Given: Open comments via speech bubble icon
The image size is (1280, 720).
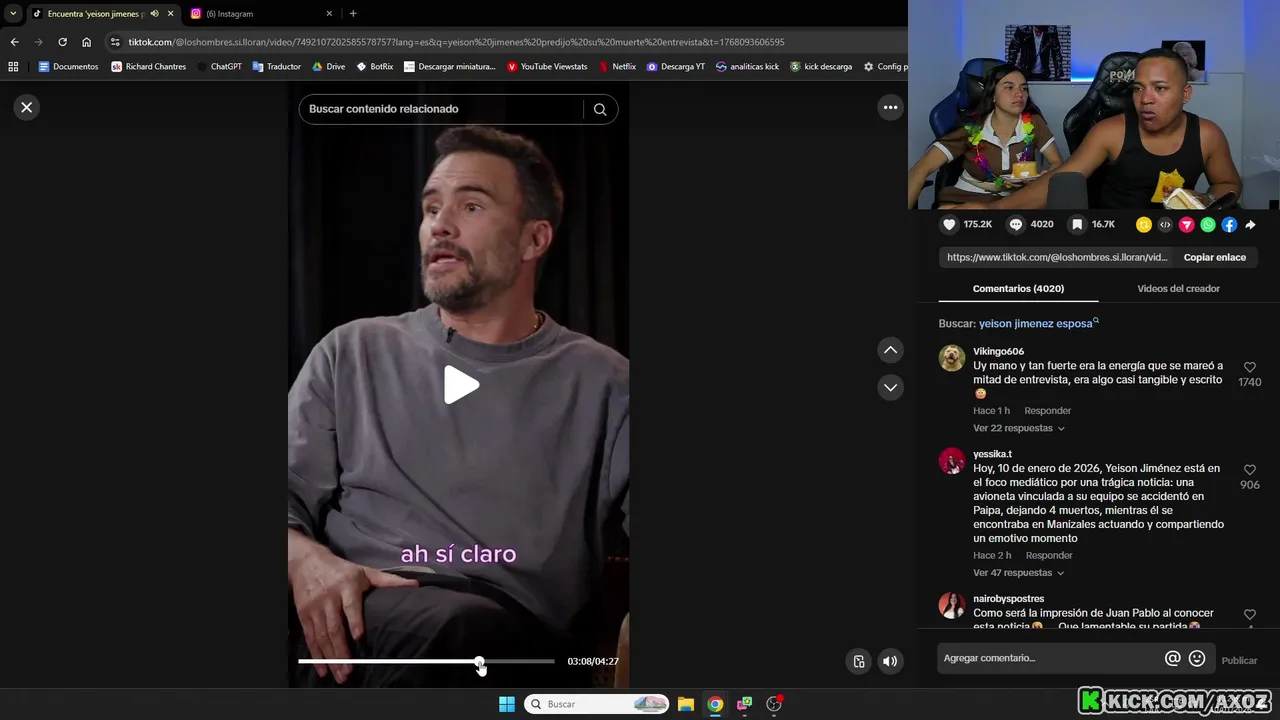Looking at the screenshot, I should click(x=1016, y=225).
